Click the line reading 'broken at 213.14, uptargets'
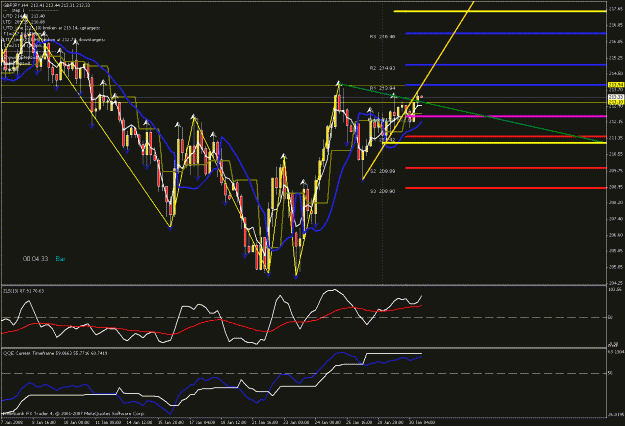The image size is (625, 426). [51, 28]
